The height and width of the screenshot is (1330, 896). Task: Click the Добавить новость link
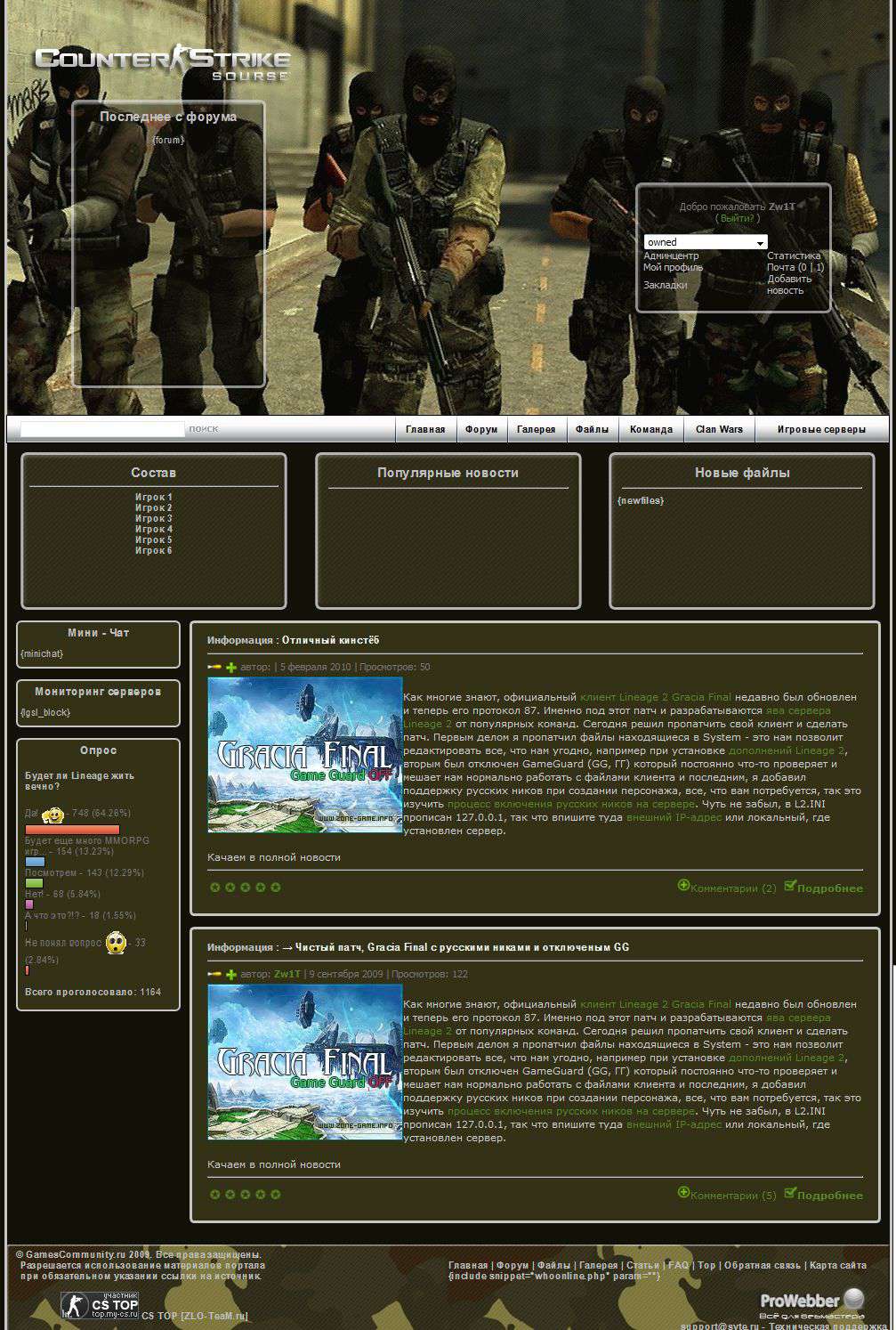click(790, 285)
